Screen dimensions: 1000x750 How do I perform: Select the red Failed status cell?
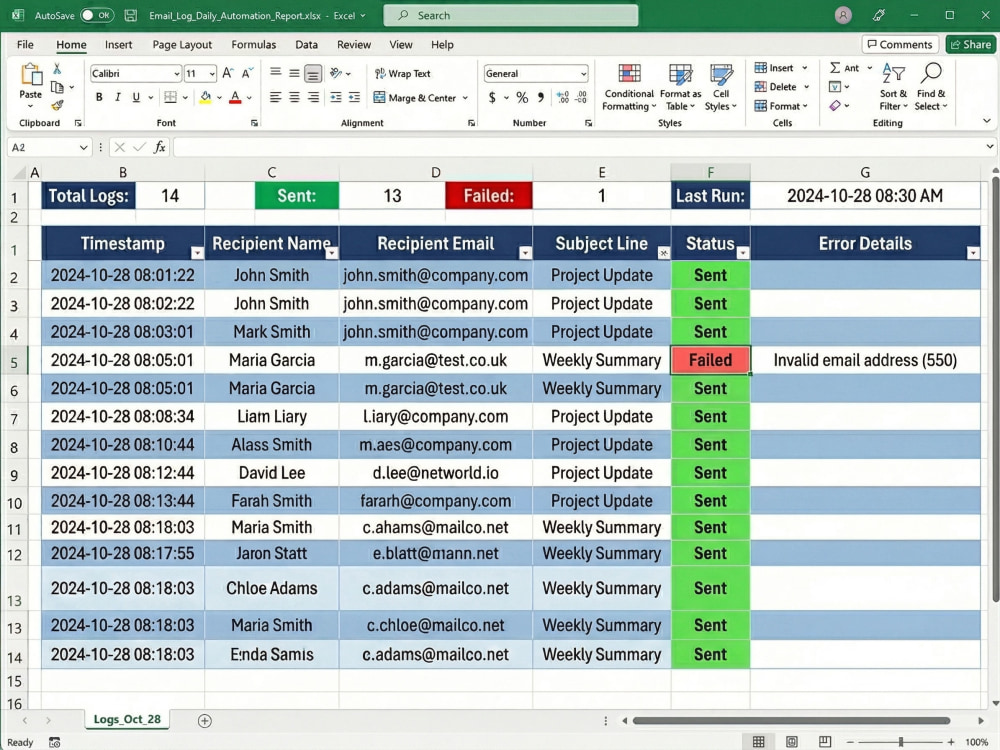coord(710,360)
